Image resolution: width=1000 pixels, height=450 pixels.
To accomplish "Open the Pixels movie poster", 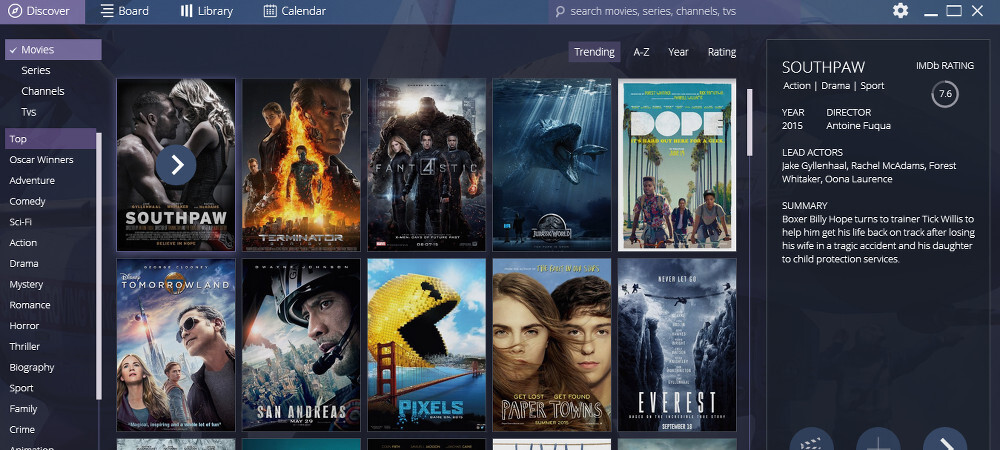I will pos(427,345).
